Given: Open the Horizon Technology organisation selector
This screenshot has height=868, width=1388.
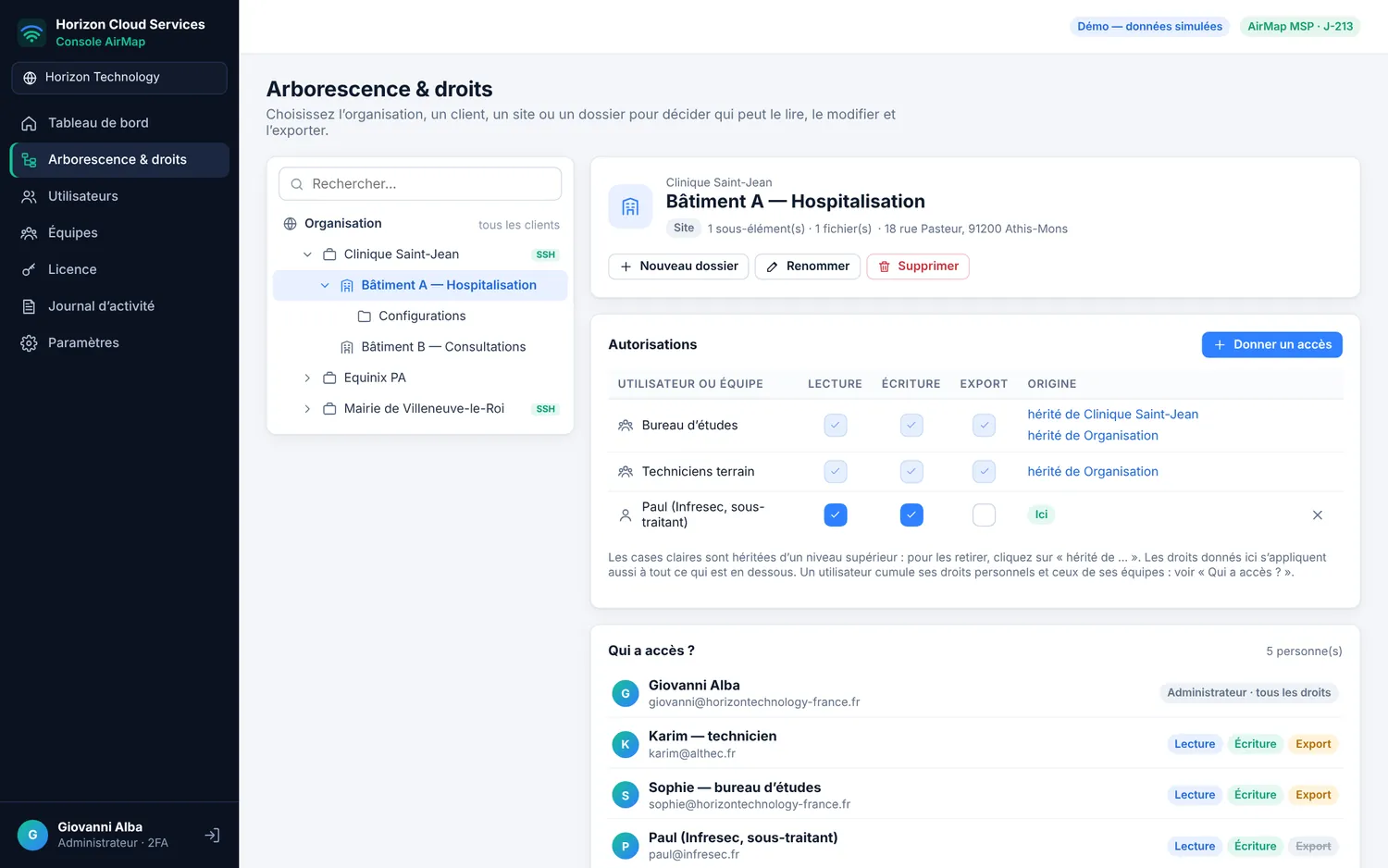Looking at the screenshot, I should [x=119, y=78].
